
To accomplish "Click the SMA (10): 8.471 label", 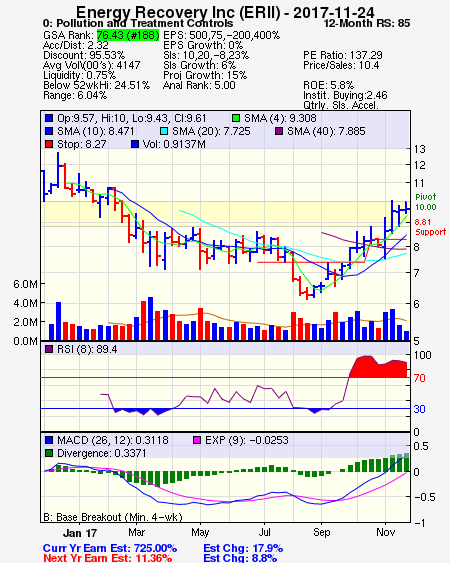I will [96, 131].
